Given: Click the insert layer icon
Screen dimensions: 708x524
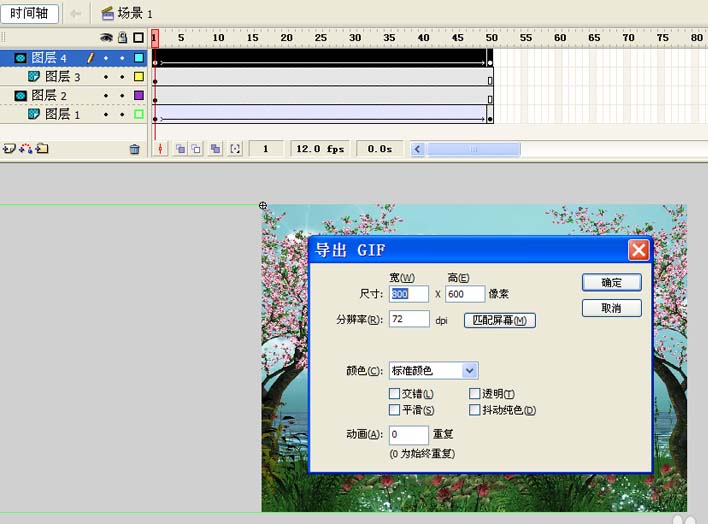Looking at the screenshot, I should click(x=9, y=149).
